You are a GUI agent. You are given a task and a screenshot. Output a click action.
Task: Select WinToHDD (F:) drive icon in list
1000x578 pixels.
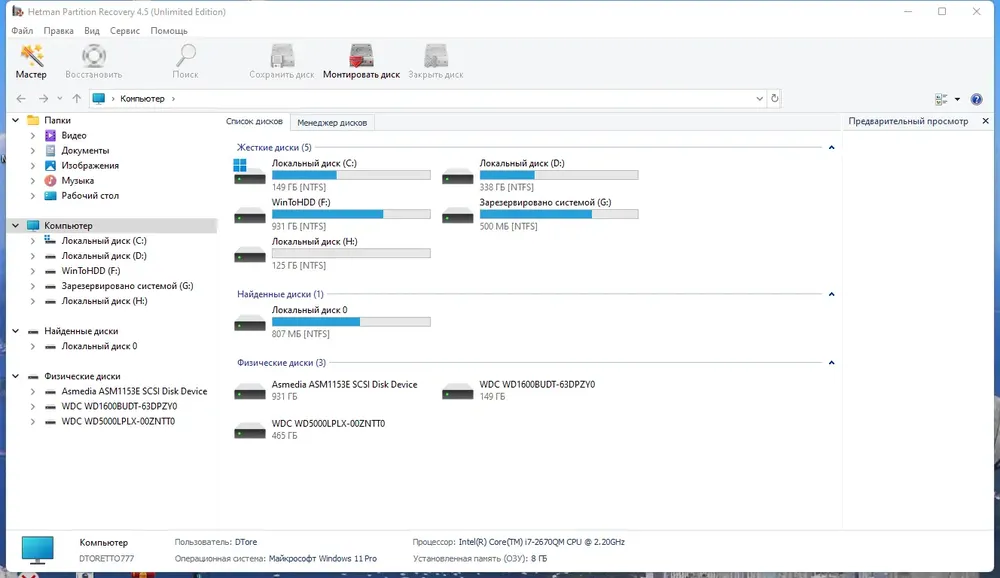(x=249, y=215)
